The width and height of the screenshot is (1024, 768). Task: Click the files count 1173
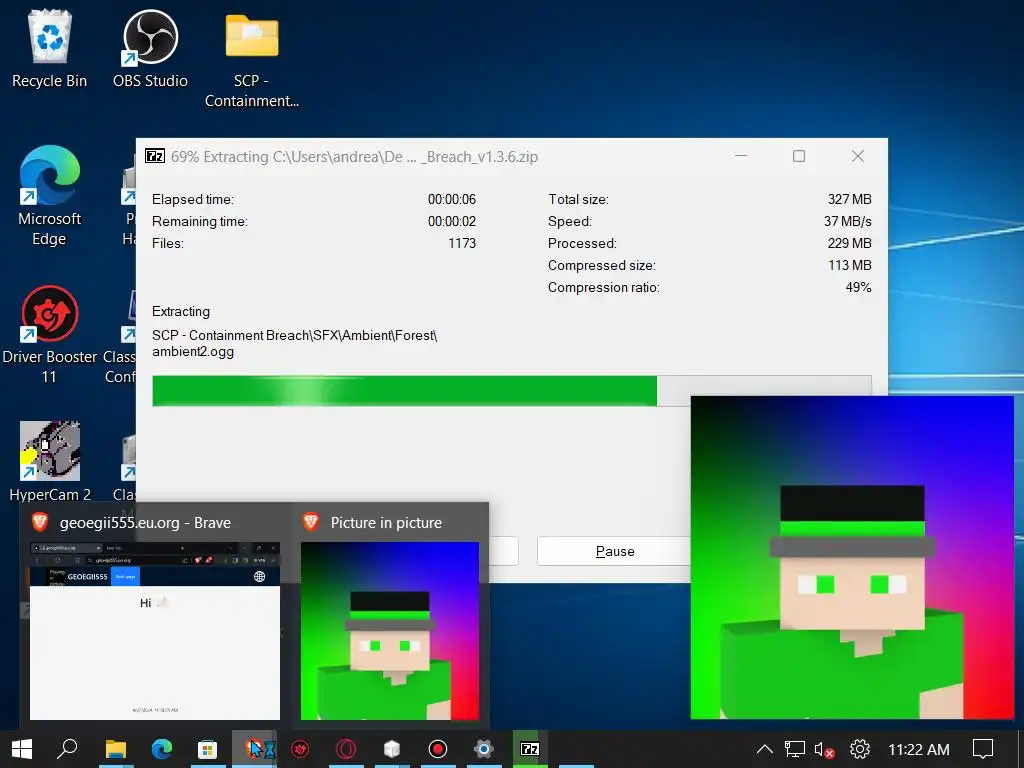tap(462, 244)
